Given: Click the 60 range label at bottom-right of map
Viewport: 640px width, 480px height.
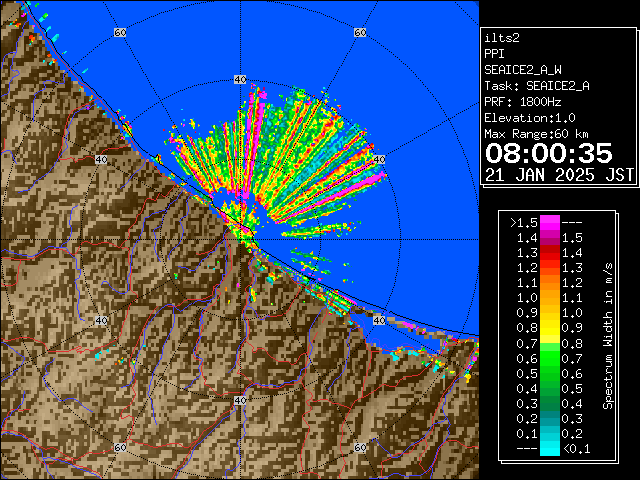Looking at the screenshot, I should tap(360, 447).
